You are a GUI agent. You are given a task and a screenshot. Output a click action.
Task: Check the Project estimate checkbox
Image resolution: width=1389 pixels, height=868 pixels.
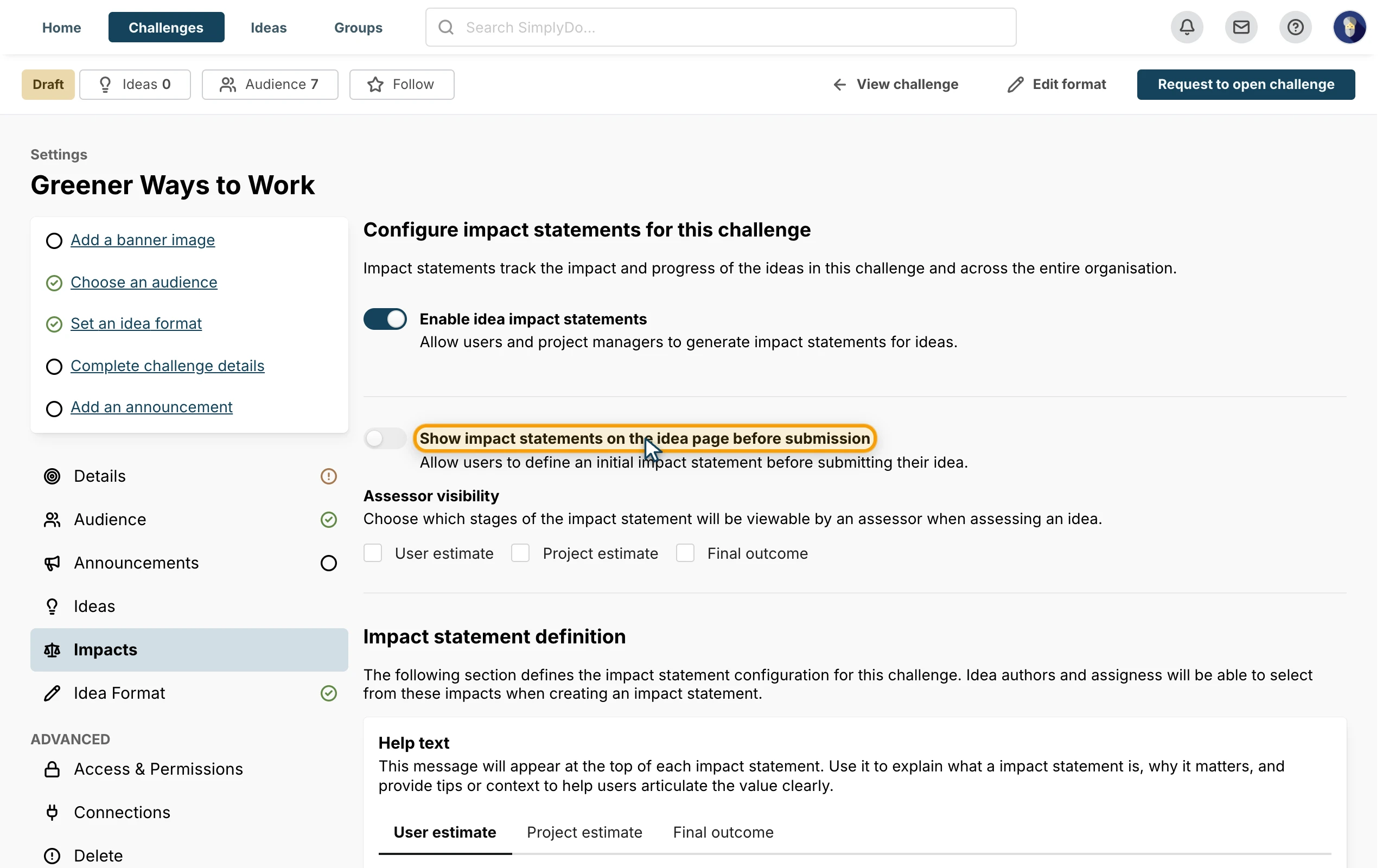click(x=520, y=553)
